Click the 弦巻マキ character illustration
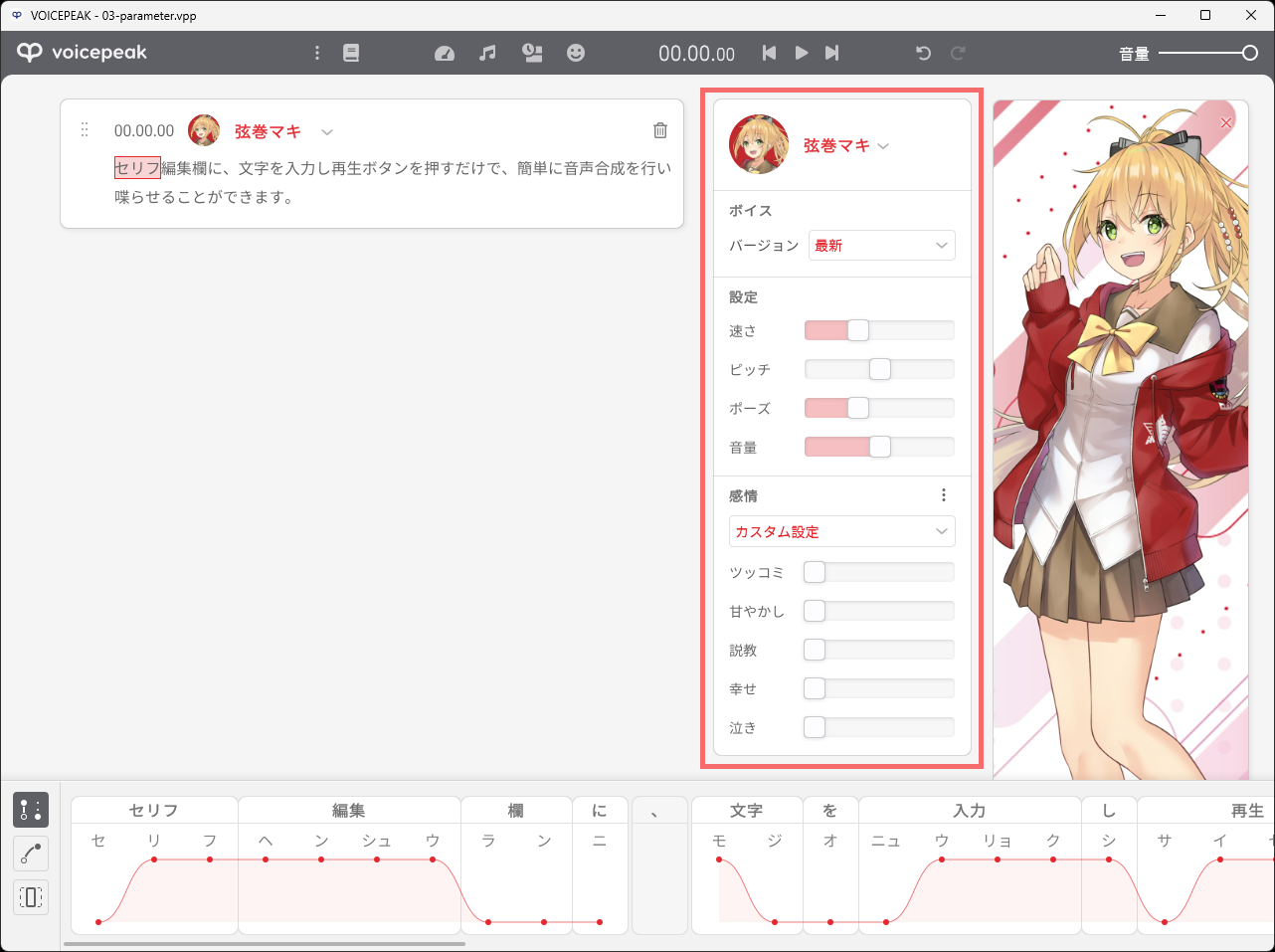Viewport: 1275px width, 952px height. click(1121, 439)
